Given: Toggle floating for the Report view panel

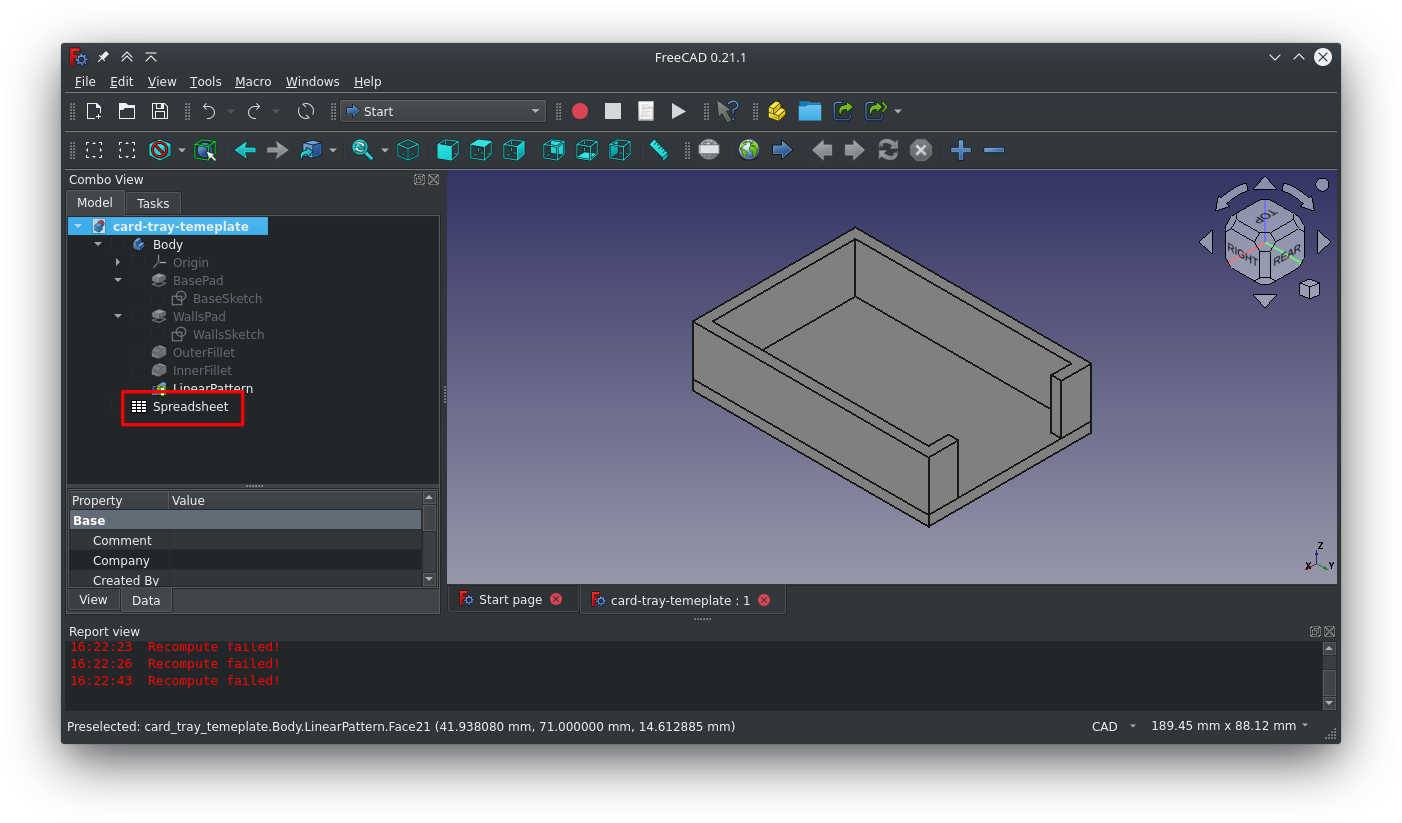Looking at the screenshot, I should 1315,632.
